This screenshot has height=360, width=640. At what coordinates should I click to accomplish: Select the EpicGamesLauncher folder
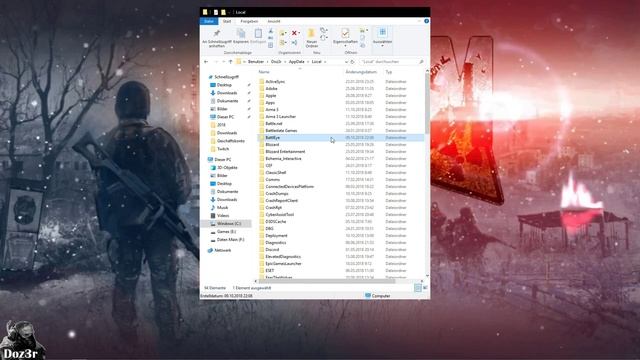coord(283,264)
